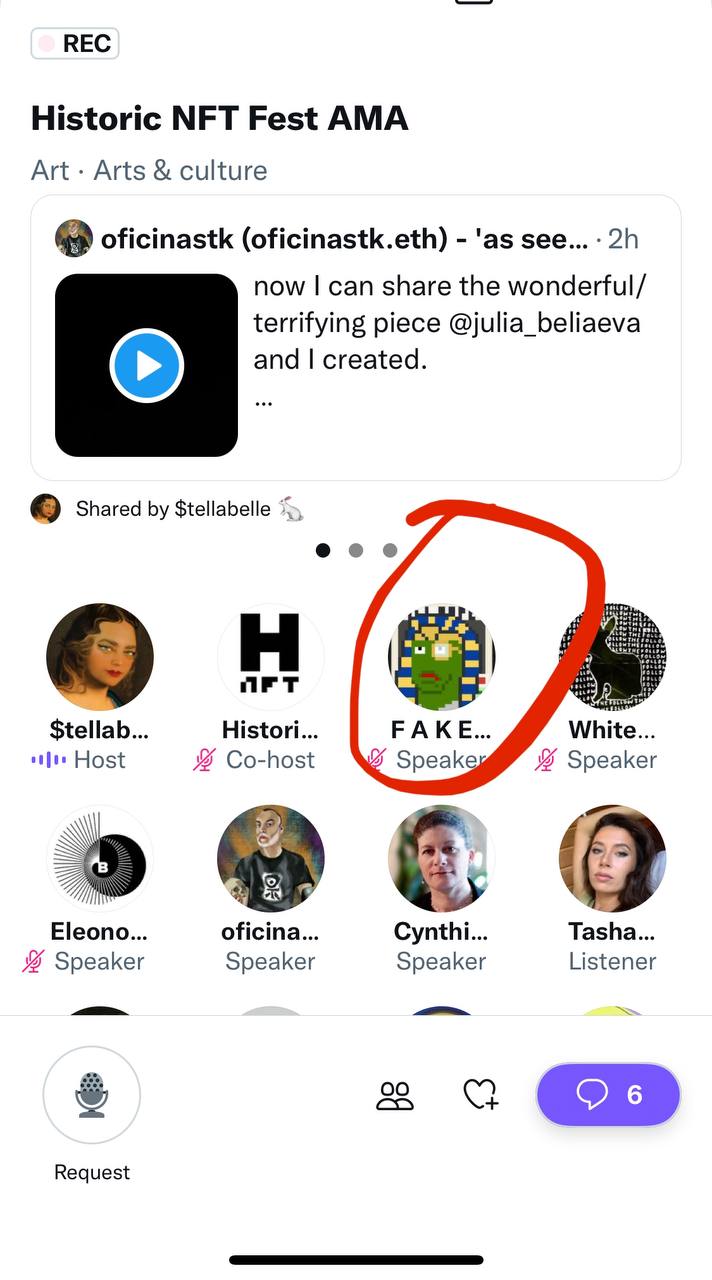
Task: Open the chat bubble with 6 replies
Action: coord(609,1095)
